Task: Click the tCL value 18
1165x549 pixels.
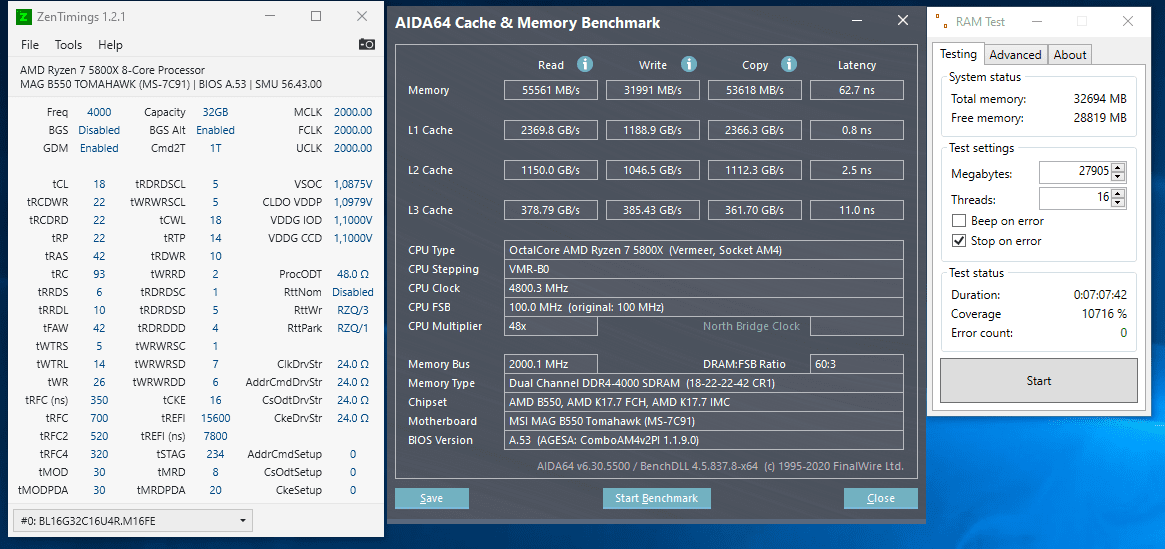Action: 99,184
